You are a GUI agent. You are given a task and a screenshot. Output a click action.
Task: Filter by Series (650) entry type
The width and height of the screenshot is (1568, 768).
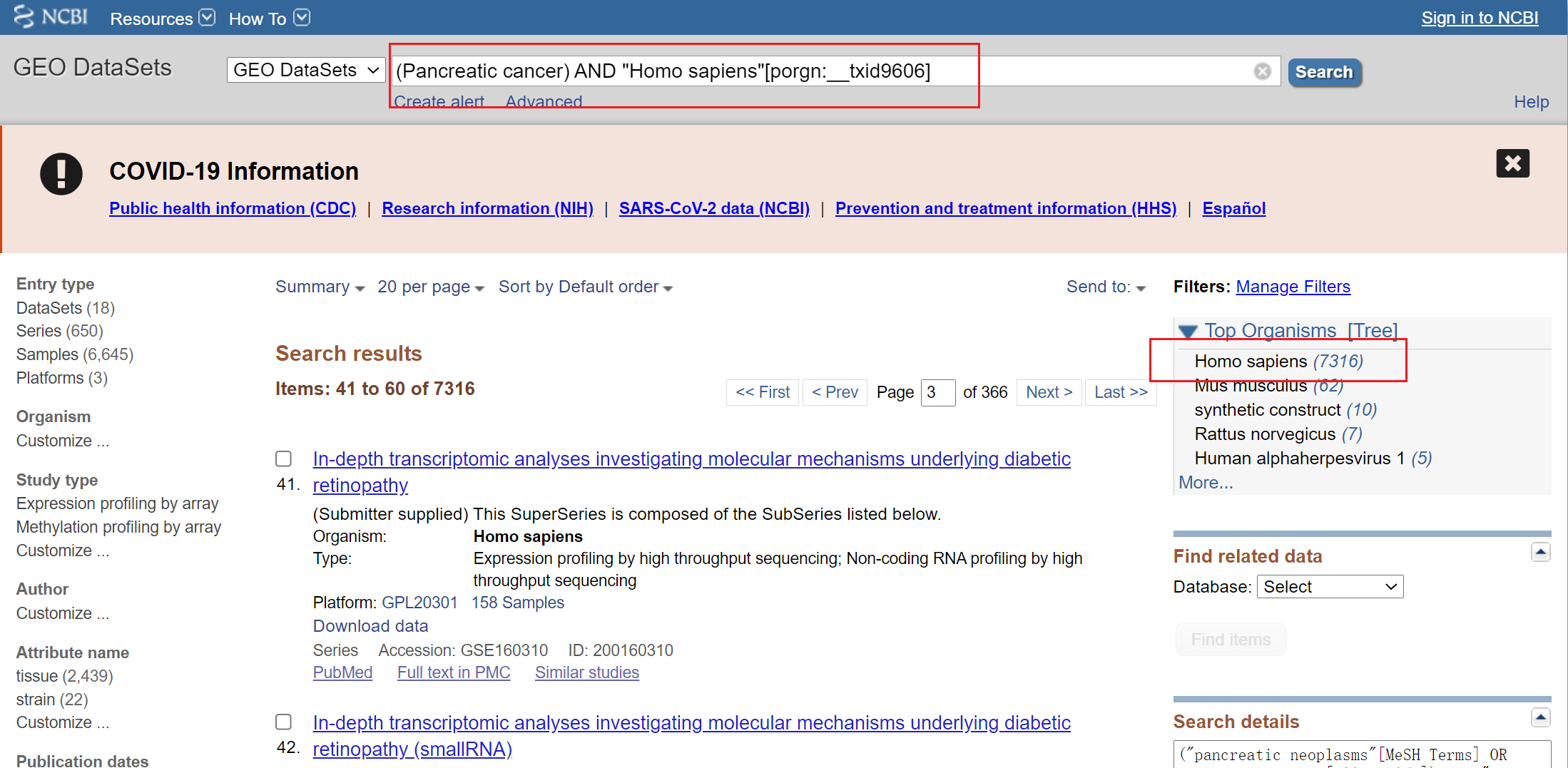(60, 331)
